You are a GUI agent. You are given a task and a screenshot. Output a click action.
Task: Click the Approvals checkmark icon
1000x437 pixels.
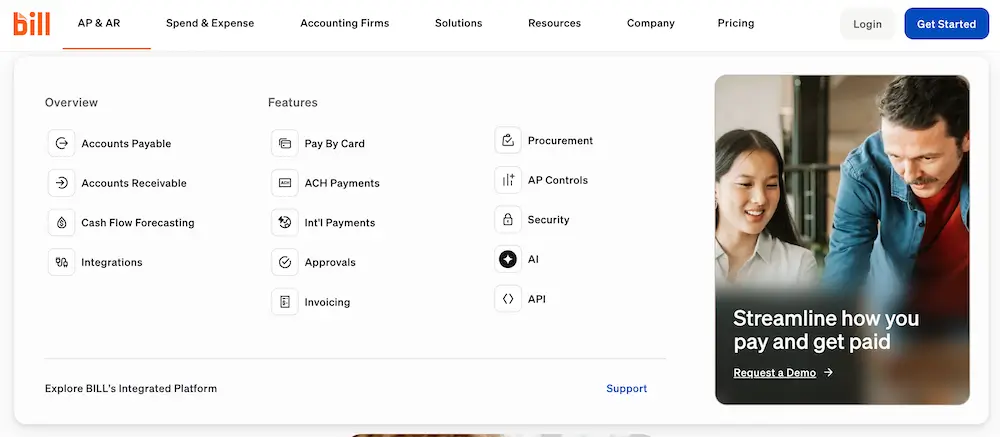click(x=284, y=262)
